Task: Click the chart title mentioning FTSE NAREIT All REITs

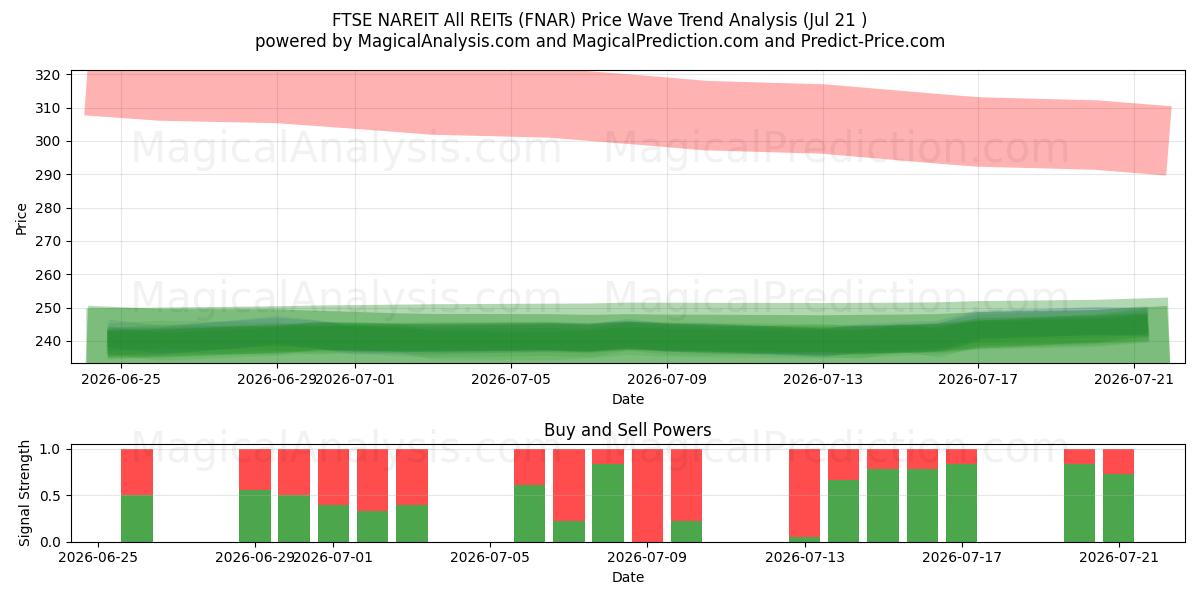Action: click(x=600, y=19)
